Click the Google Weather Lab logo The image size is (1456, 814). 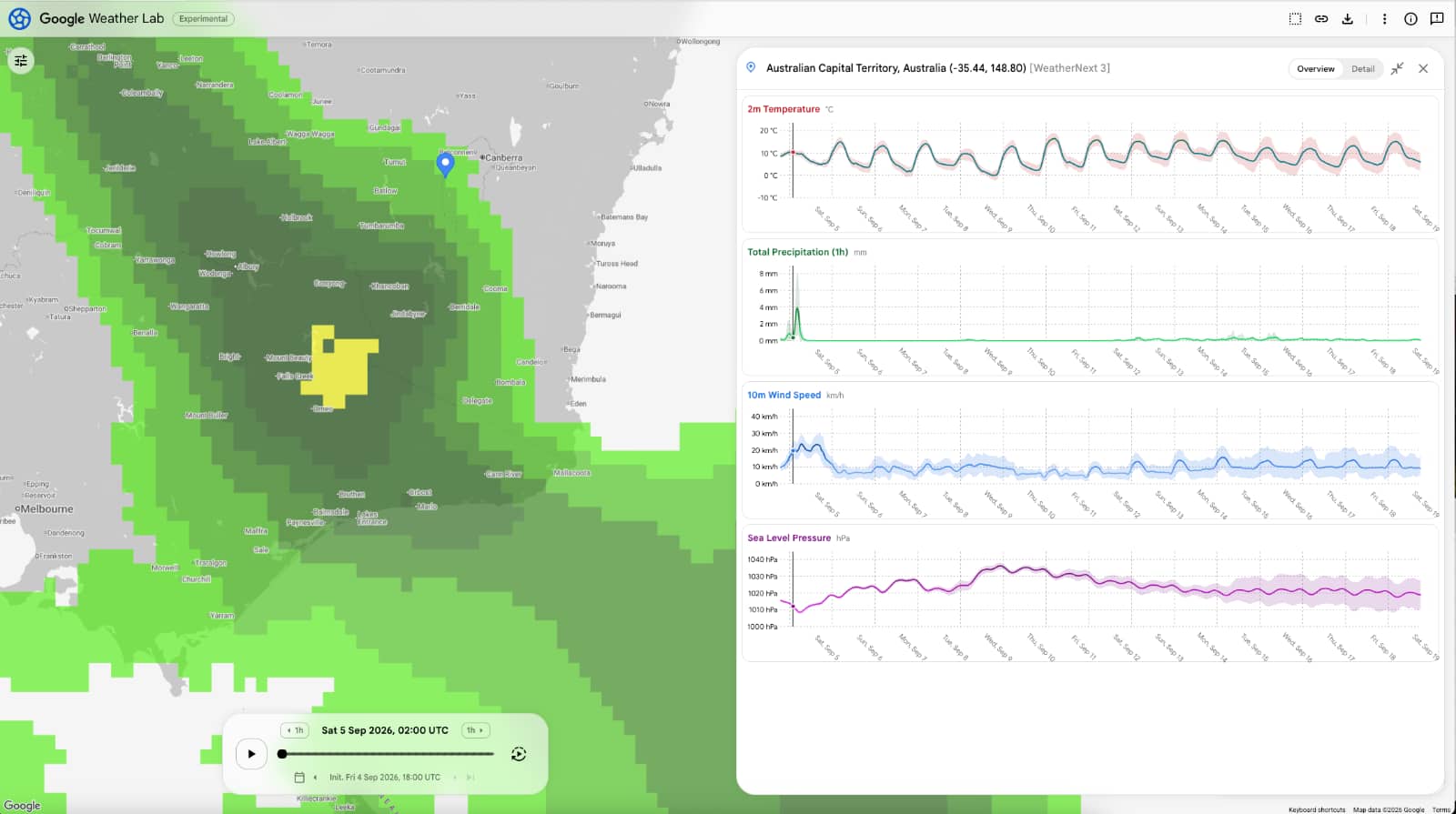(20, 18)
